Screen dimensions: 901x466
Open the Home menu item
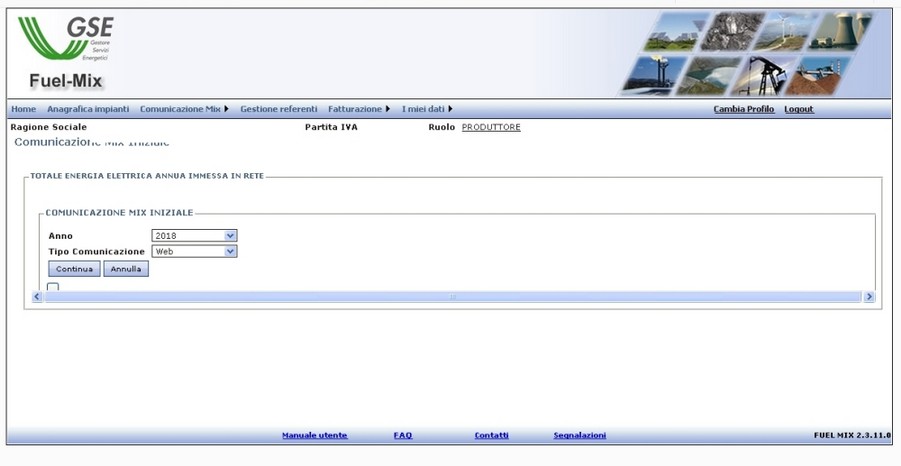point(24,109)
